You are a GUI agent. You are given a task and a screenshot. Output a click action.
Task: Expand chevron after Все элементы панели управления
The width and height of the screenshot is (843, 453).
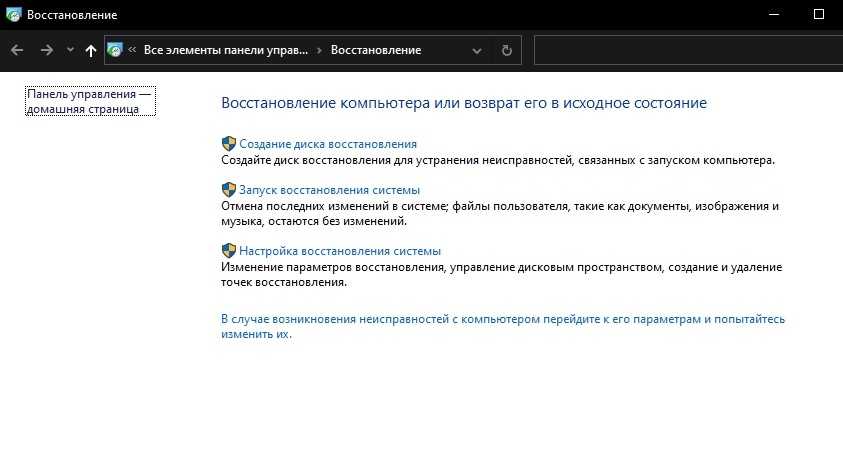click(319, 50)
